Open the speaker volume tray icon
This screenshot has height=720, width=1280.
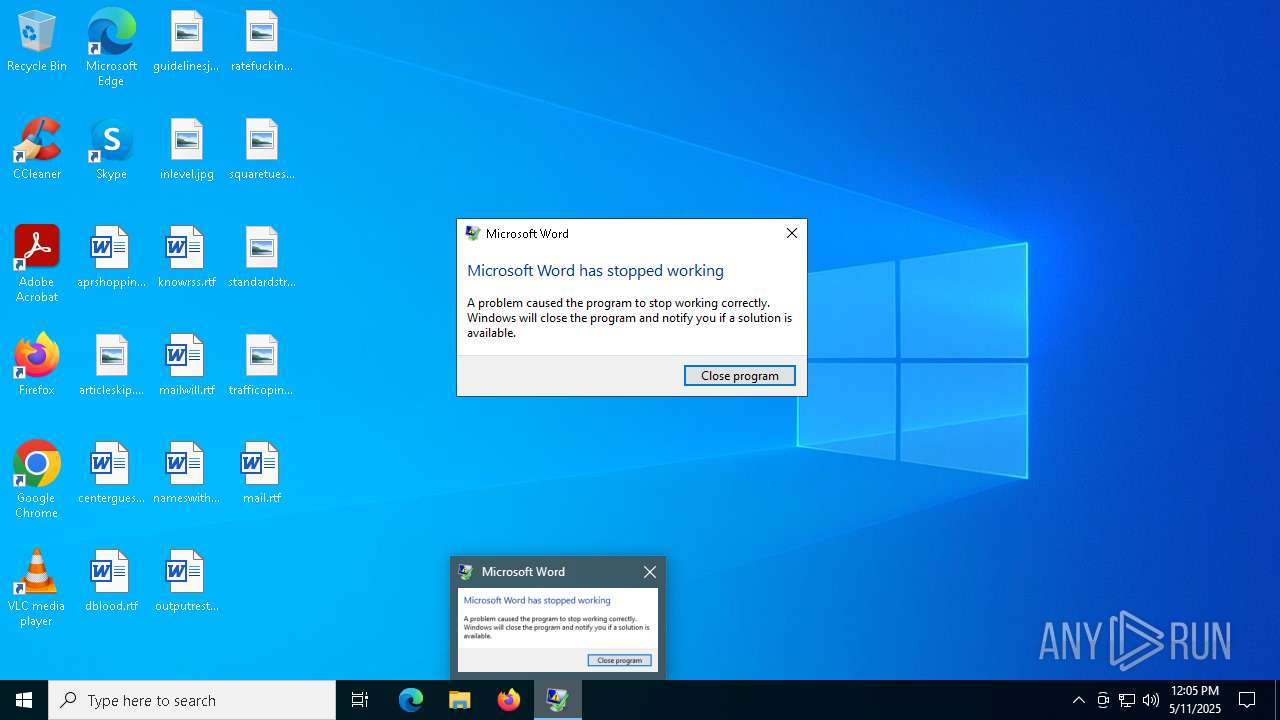[1151, 700]
